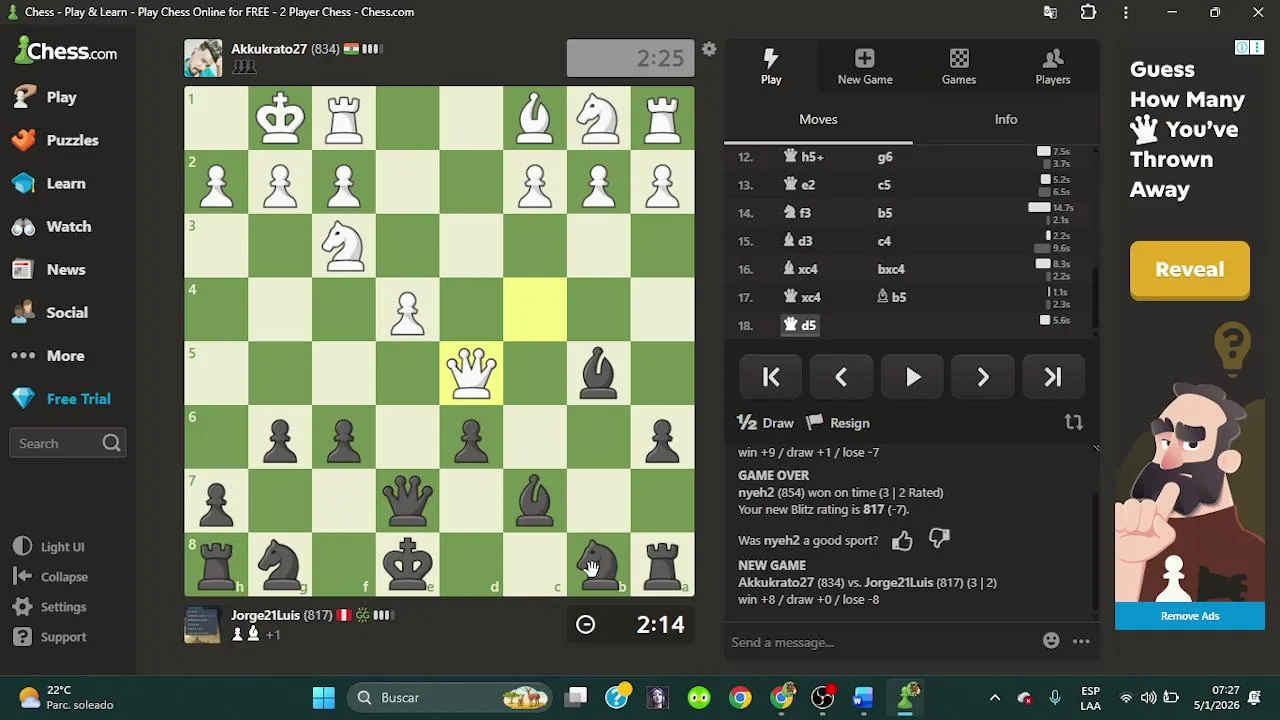Toggle Light UI mode
Screen dimensions: 1280x720
(49, 547)
